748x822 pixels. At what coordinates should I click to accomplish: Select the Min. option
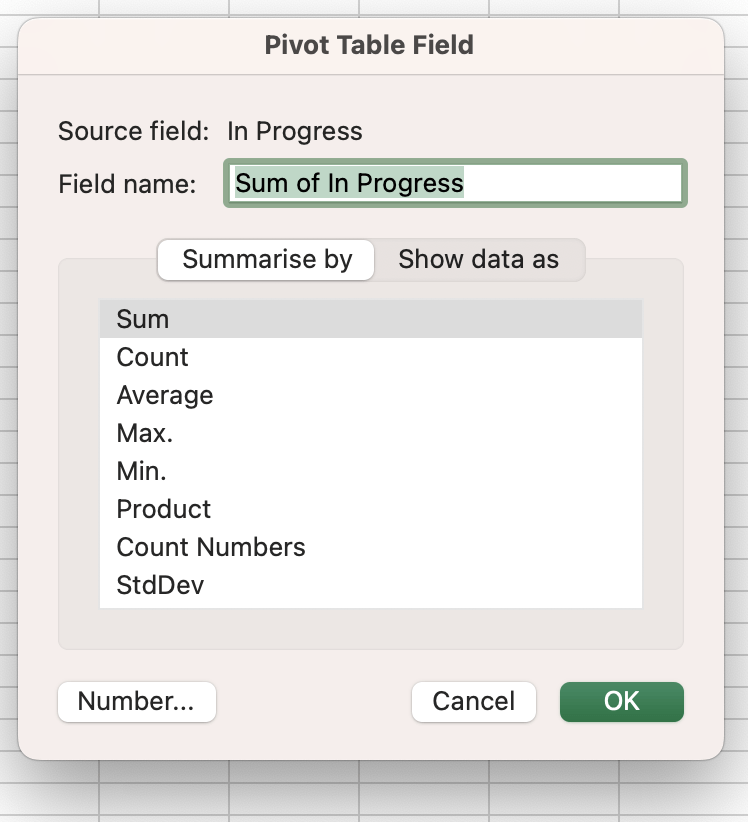click(371, 471)
